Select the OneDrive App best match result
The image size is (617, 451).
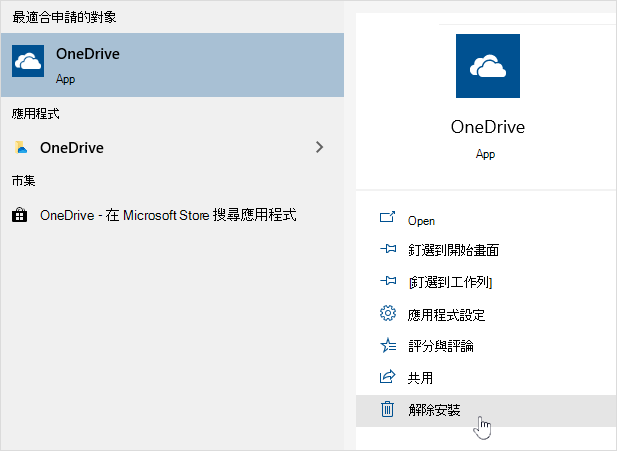[172, 65]
